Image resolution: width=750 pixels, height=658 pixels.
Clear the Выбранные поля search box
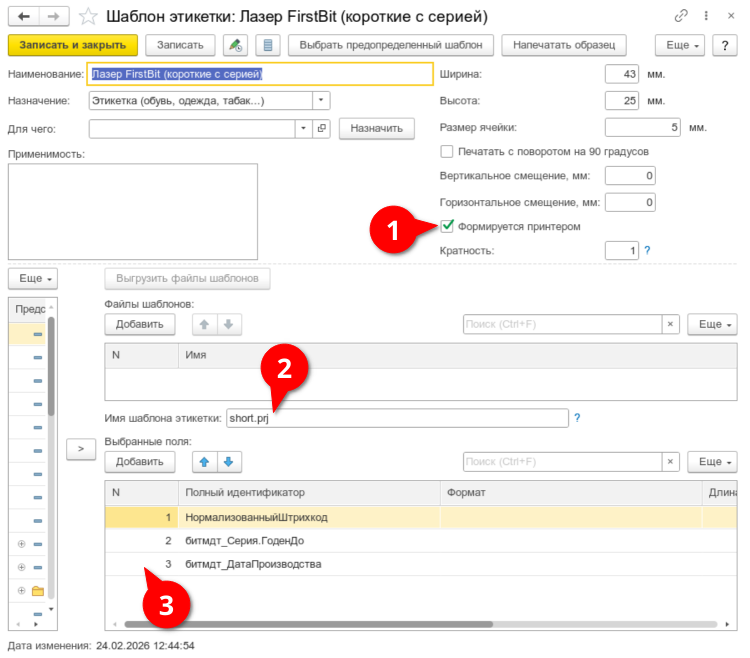pos(670,461)
